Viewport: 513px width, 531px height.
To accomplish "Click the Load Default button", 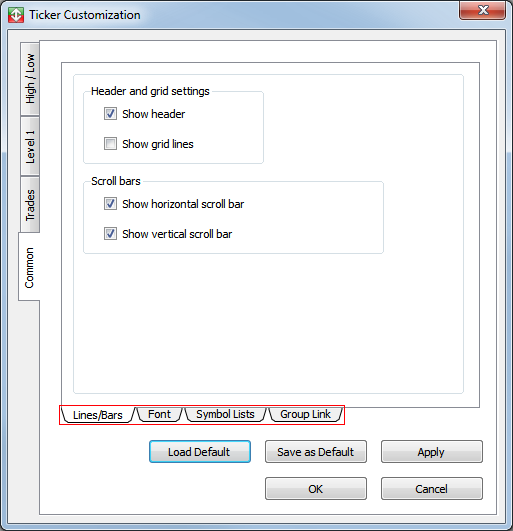I will point(200,452).
